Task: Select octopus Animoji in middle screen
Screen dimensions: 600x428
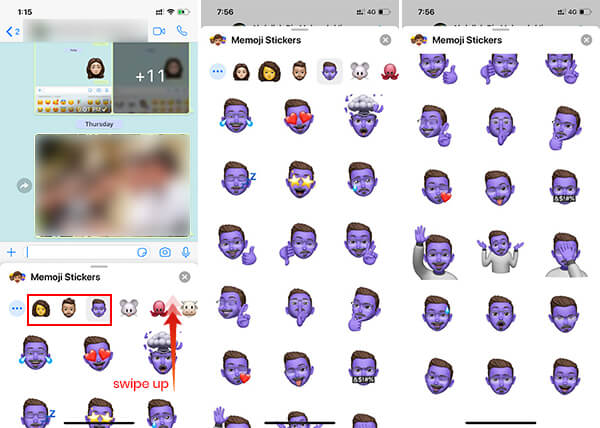Action: click(390, 72)
